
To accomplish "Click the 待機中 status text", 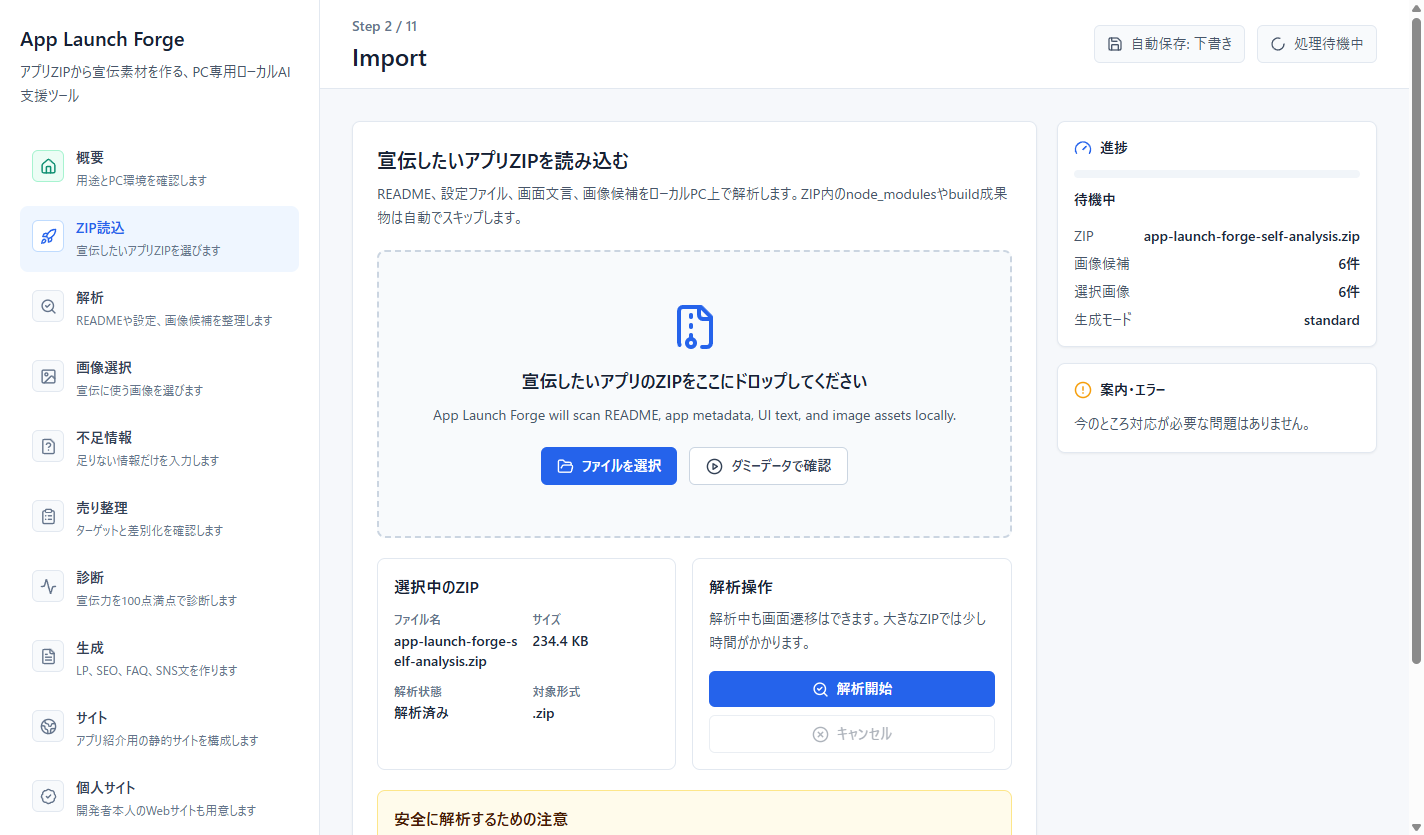I will (x=1094, y=200).
